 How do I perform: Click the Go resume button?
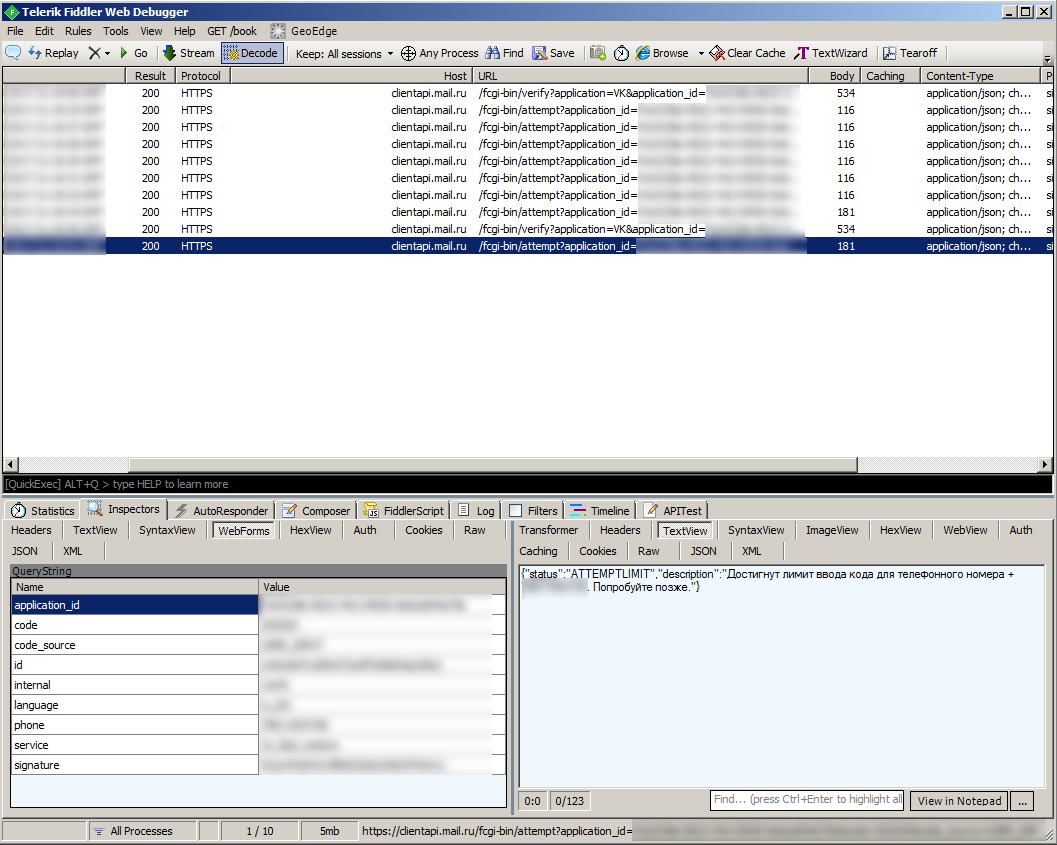(x=133, y=53)
